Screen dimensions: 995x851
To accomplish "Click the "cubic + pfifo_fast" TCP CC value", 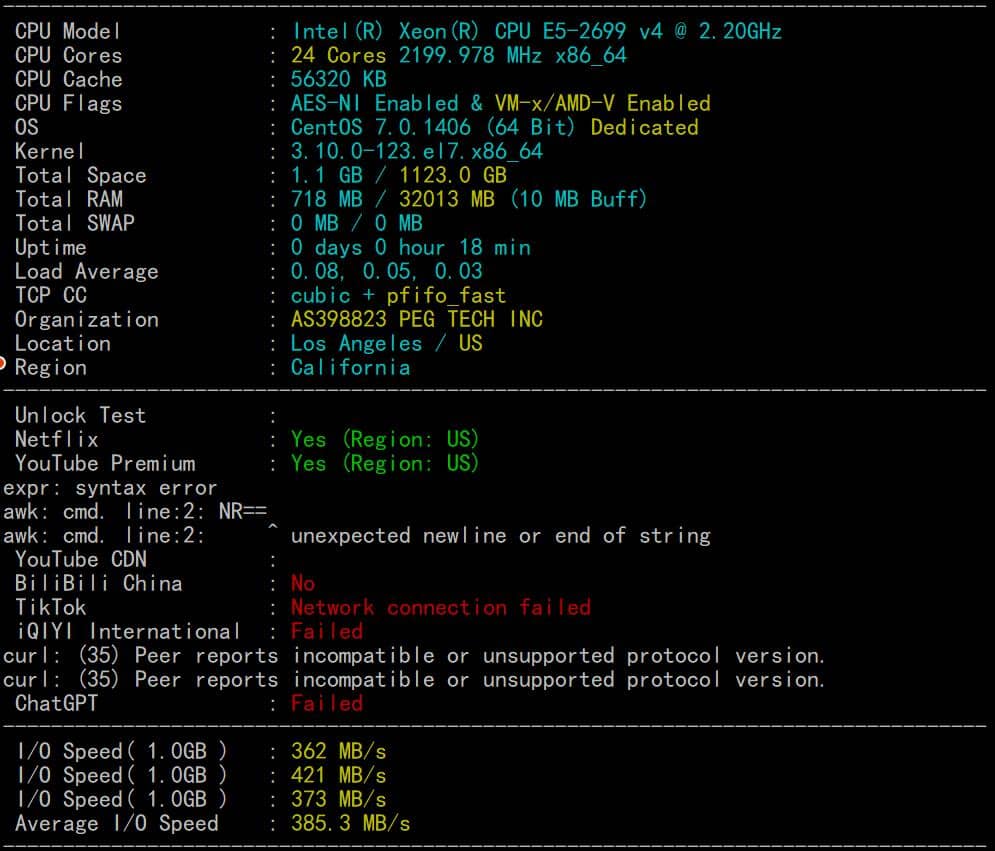I will 398,295.
